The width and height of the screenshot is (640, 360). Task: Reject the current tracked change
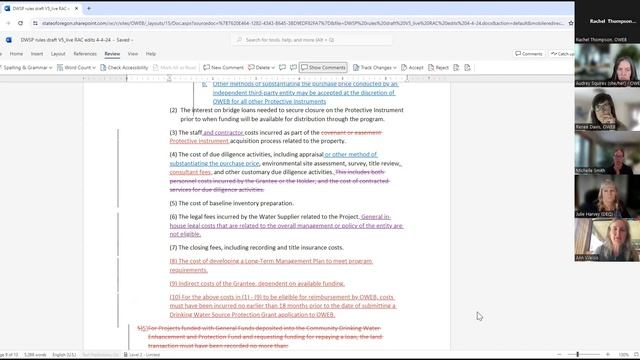(438, 67)
